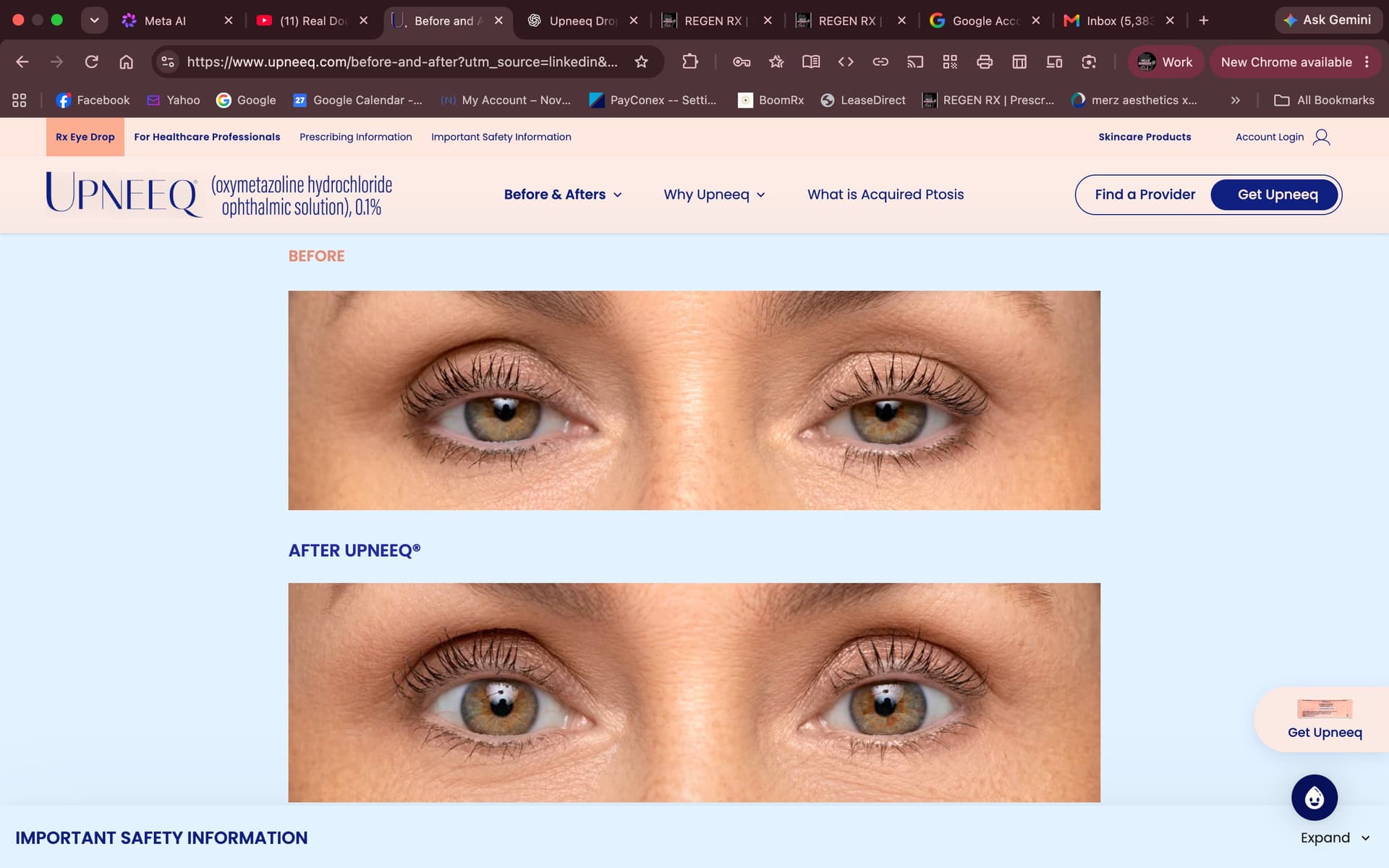Open site information icon in address bar

[x=168, y=62]
